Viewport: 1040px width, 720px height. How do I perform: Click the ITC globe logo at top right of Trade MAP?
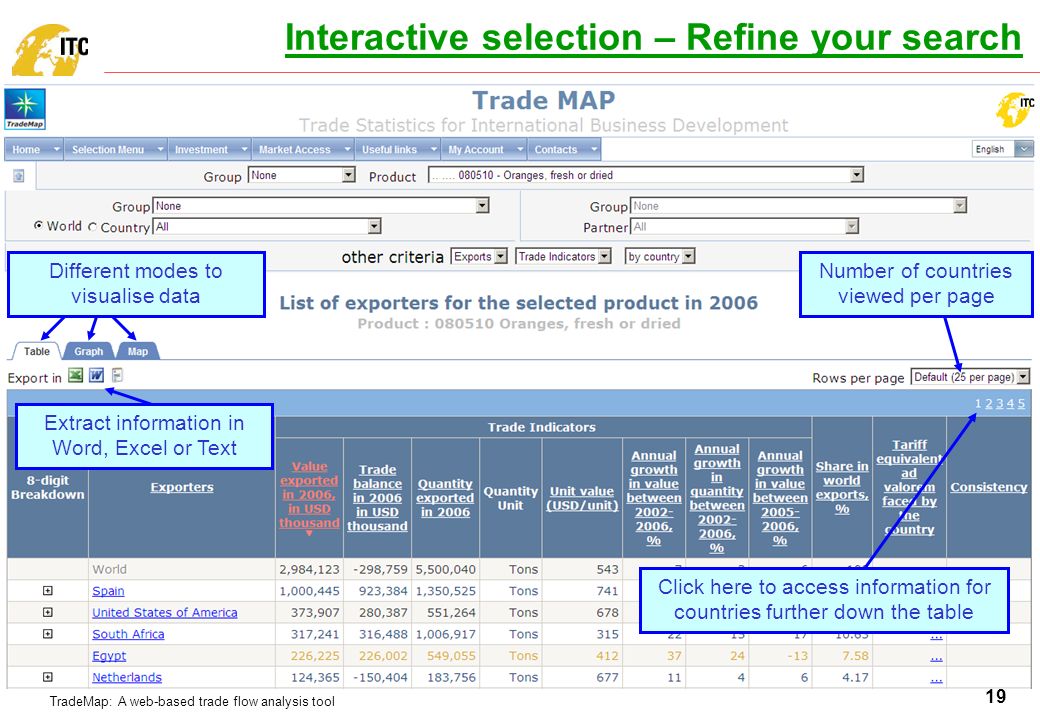pyautogui.click(x=1015, y=109)
